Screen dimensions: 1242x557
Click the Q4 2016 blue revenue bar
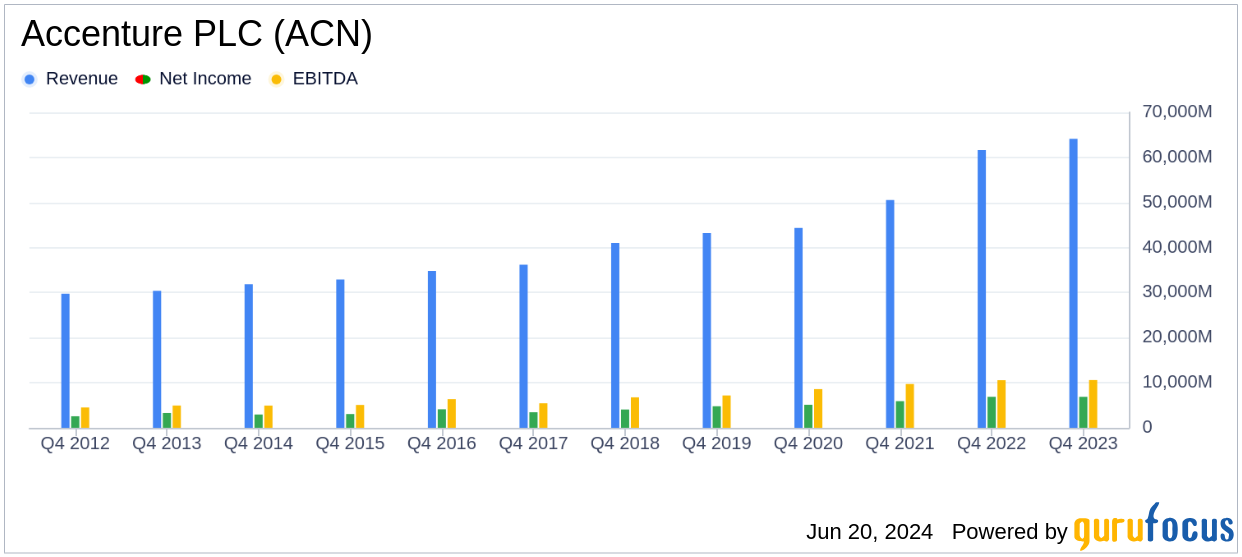[x=432, y=350]
